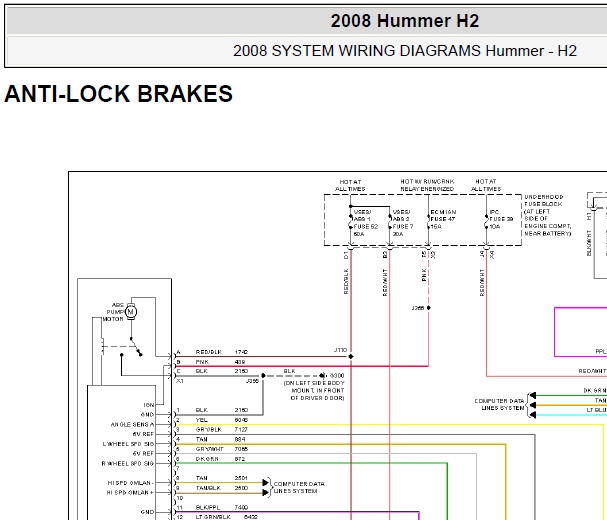Click the arrowhead on the TAN/BLK 2500 wire
Screen dimensions: 607x520
point(265,493)
